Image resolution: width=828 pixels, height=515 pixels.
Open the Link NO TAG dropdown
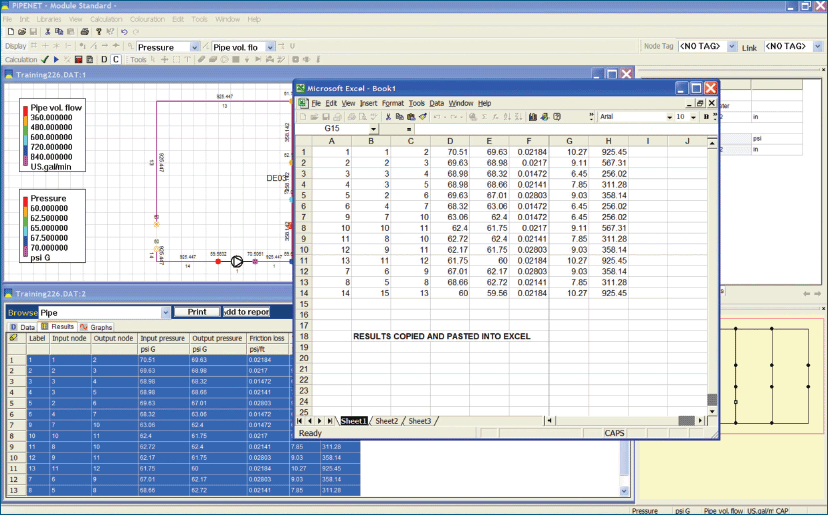817,46
